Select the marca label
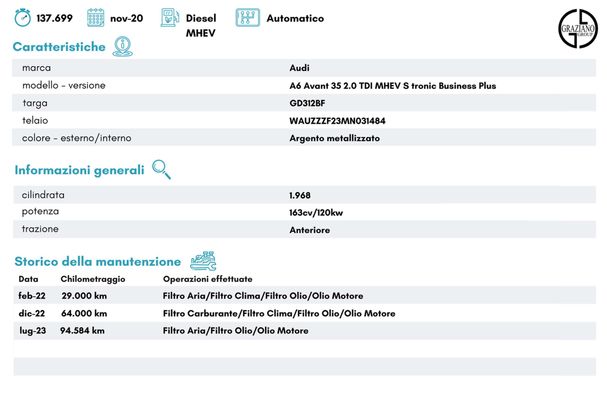 coord(36,68)
